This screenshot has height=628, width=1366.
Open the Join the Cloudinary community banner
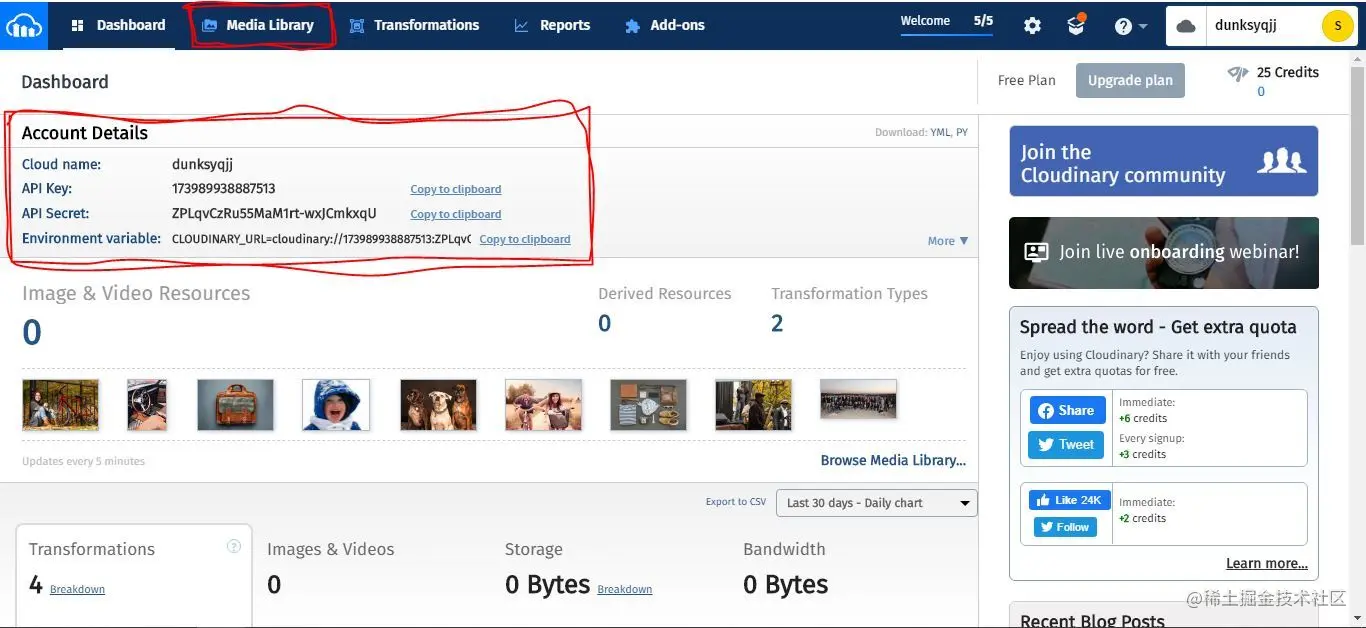(x=1163, y=161)
